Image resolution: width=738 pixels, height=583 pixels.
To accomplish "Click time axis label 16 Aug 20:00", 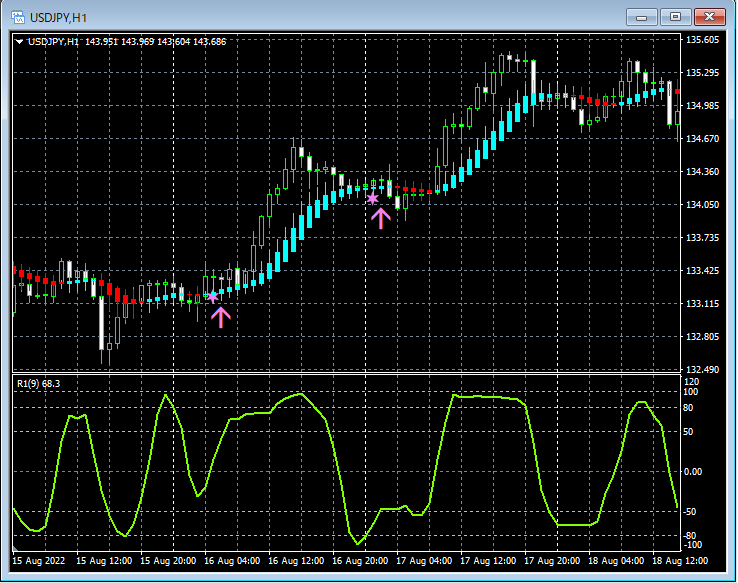I will pyautogui.click(x=360, y=561).
